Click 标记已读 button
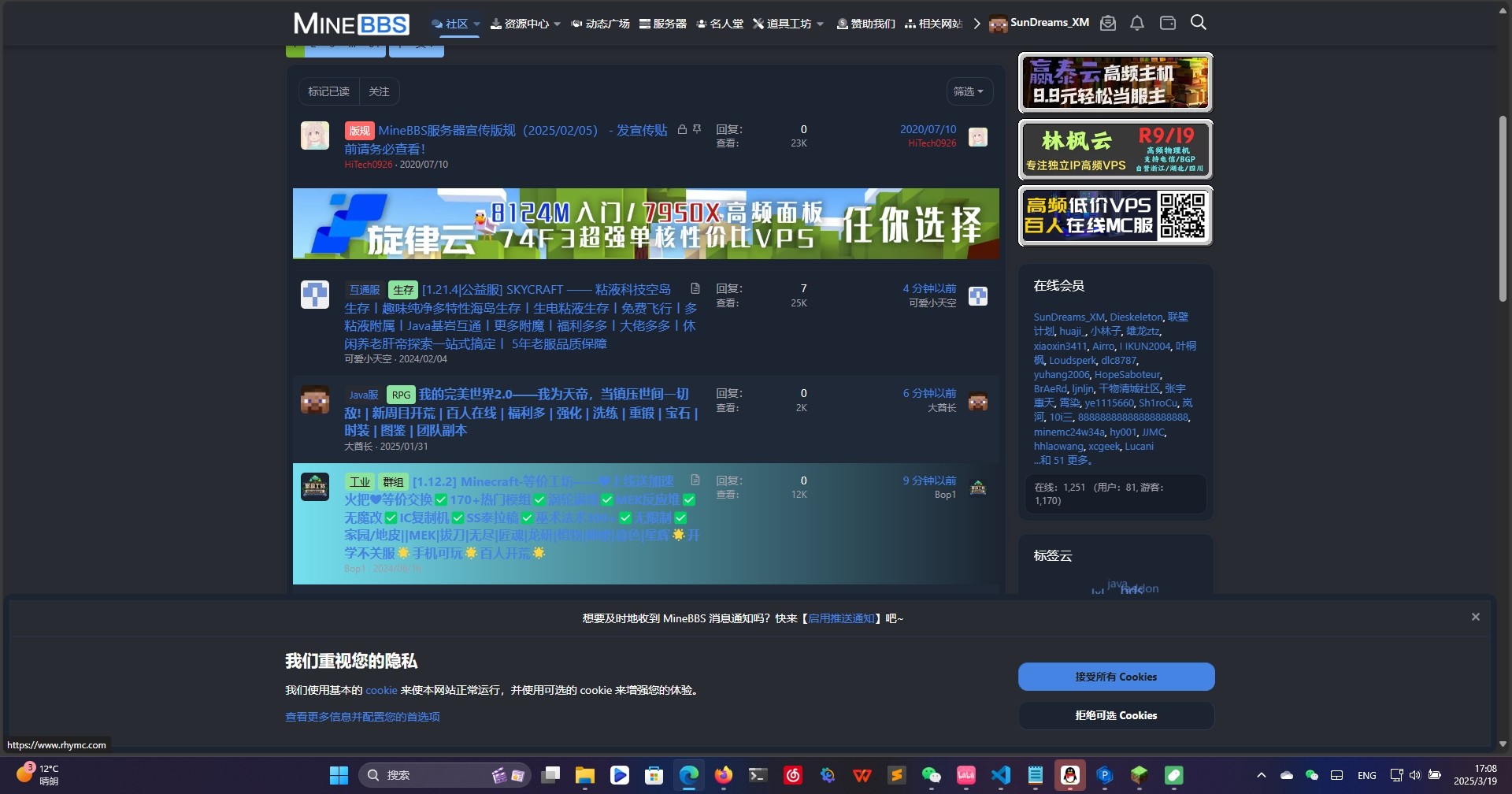Image resolution: width=1512 pixels, height=794 pixels. click(328, 91)
